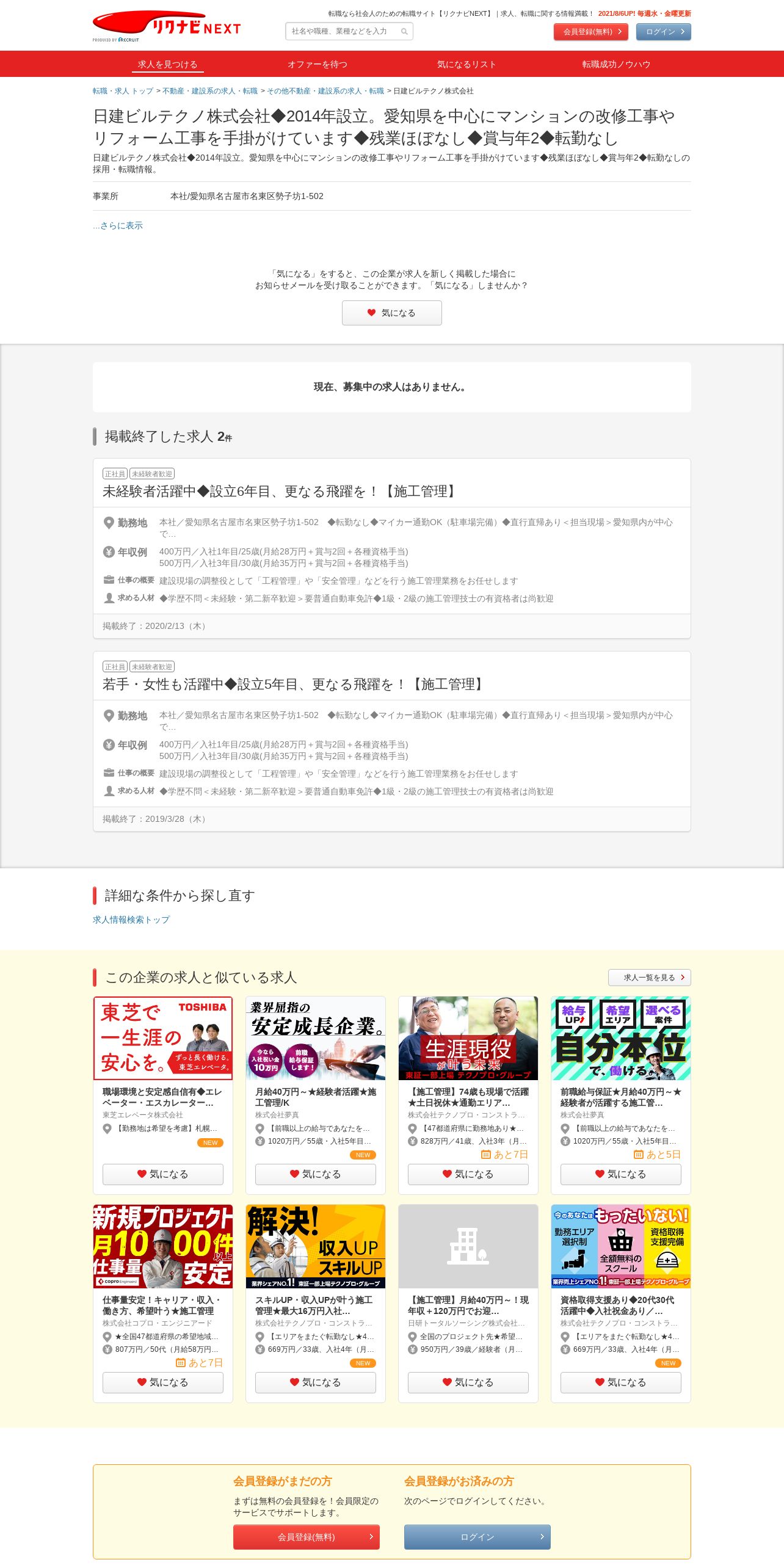The image size is (784, 1568).
Task: Open 業界屈指の安定成長企業 thumbnail
Action: coord(316,1039)
